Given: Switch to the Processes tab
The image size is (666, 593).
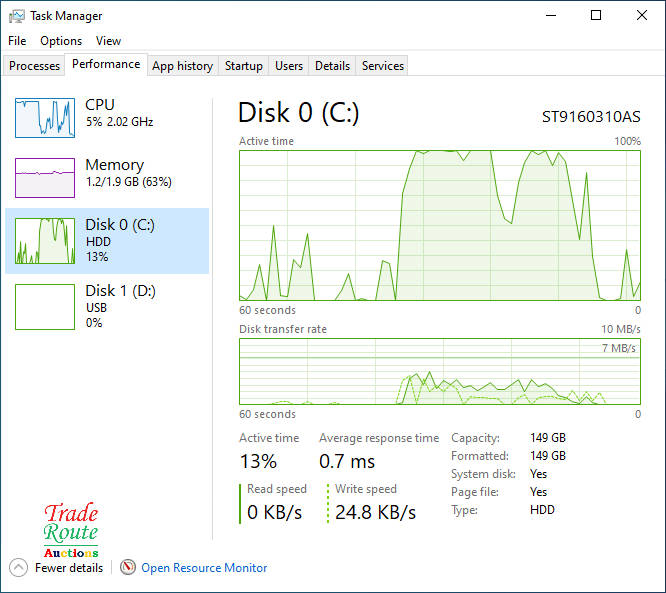Looking at the screenshot, I should point(35,66).
